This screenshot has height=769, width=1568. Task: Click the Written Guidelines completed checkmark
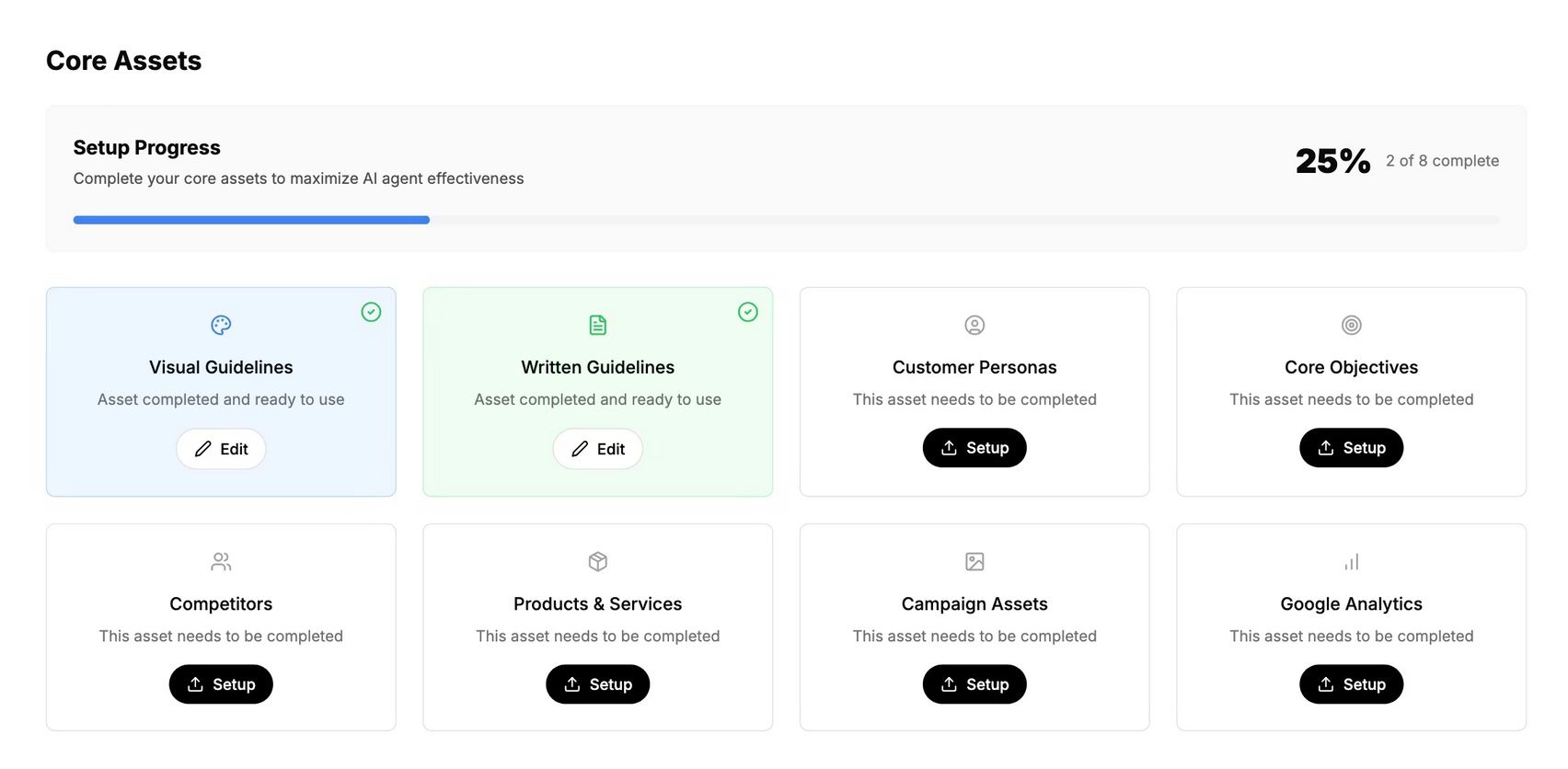click(748, 312)
